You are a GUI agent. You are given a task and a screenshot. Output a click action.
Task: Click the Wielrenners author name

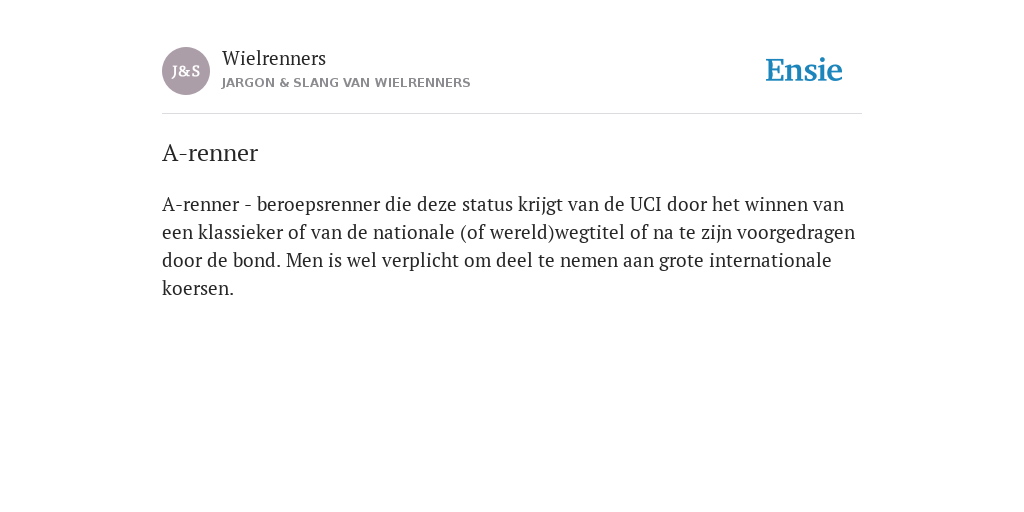pos(274,59)
